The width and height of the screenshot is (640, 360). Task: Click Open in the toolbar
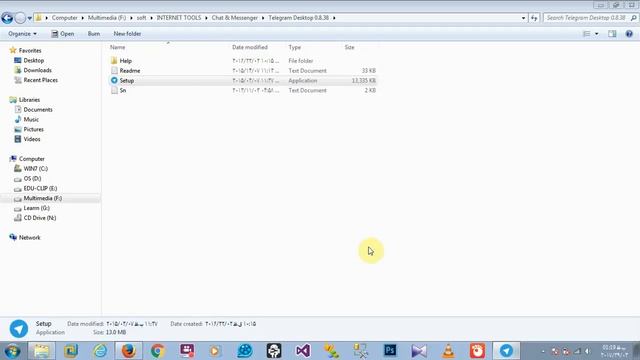(x=62, y=34)
